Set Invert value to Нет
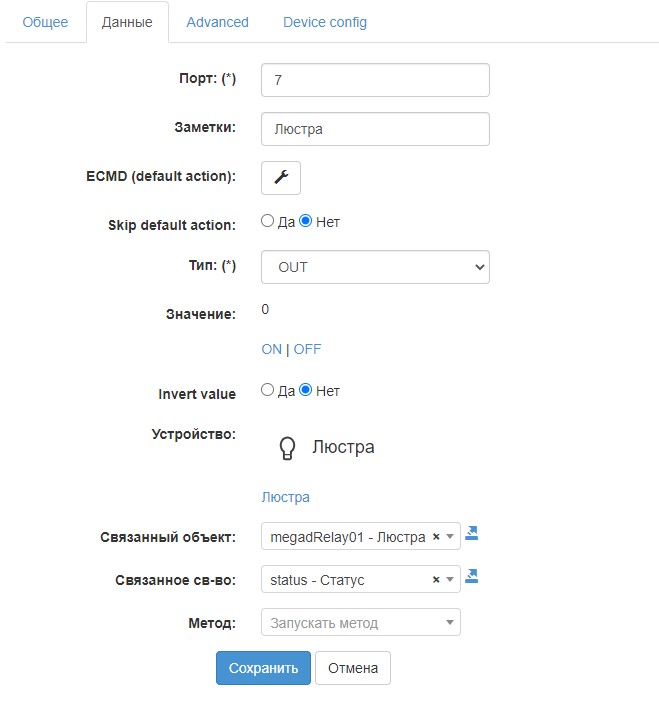Screen dimensions: 659x715 (x=306, y=390)
